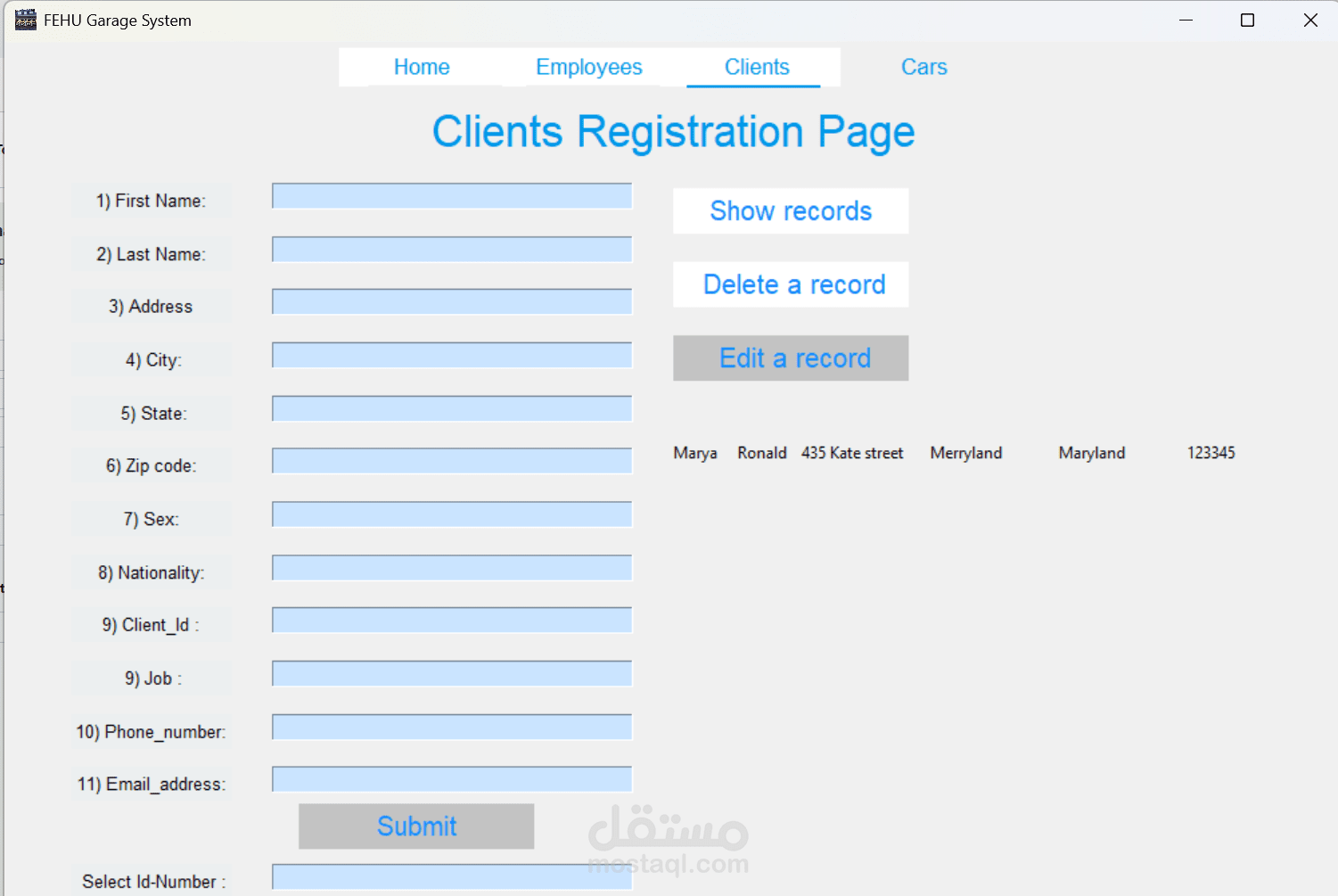Focus the Email_address input field
1338x896 pixels.
(x=452, y=779)
